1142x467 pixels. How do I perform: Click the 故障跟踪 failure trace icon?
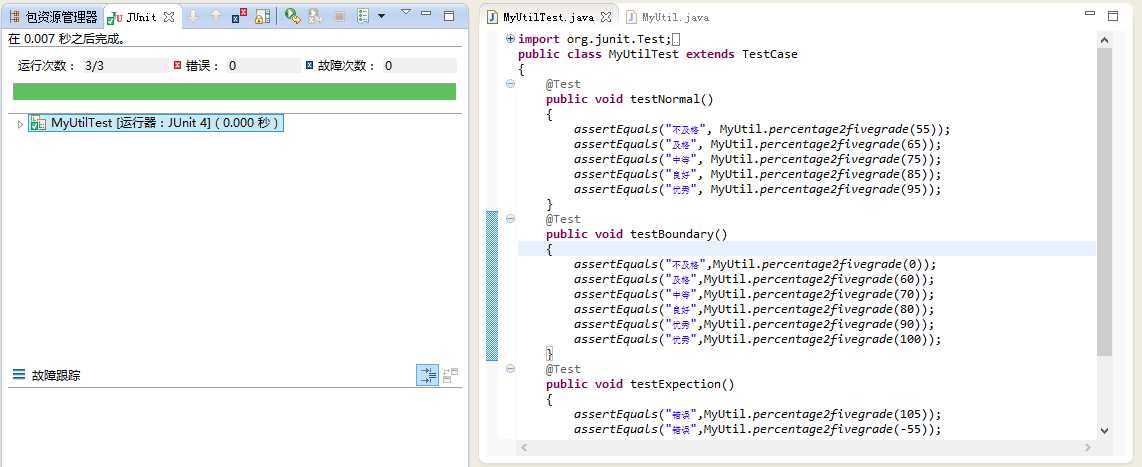tap(19, 375)
